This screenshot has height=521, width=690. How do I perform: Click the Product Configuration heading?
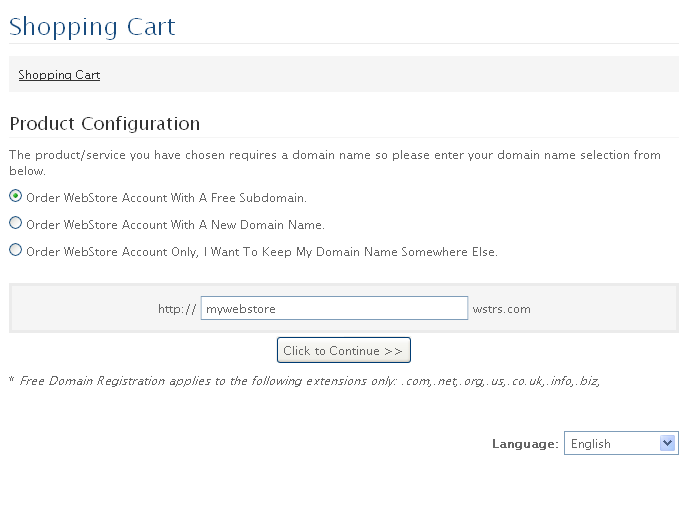(x=105, y=124)
